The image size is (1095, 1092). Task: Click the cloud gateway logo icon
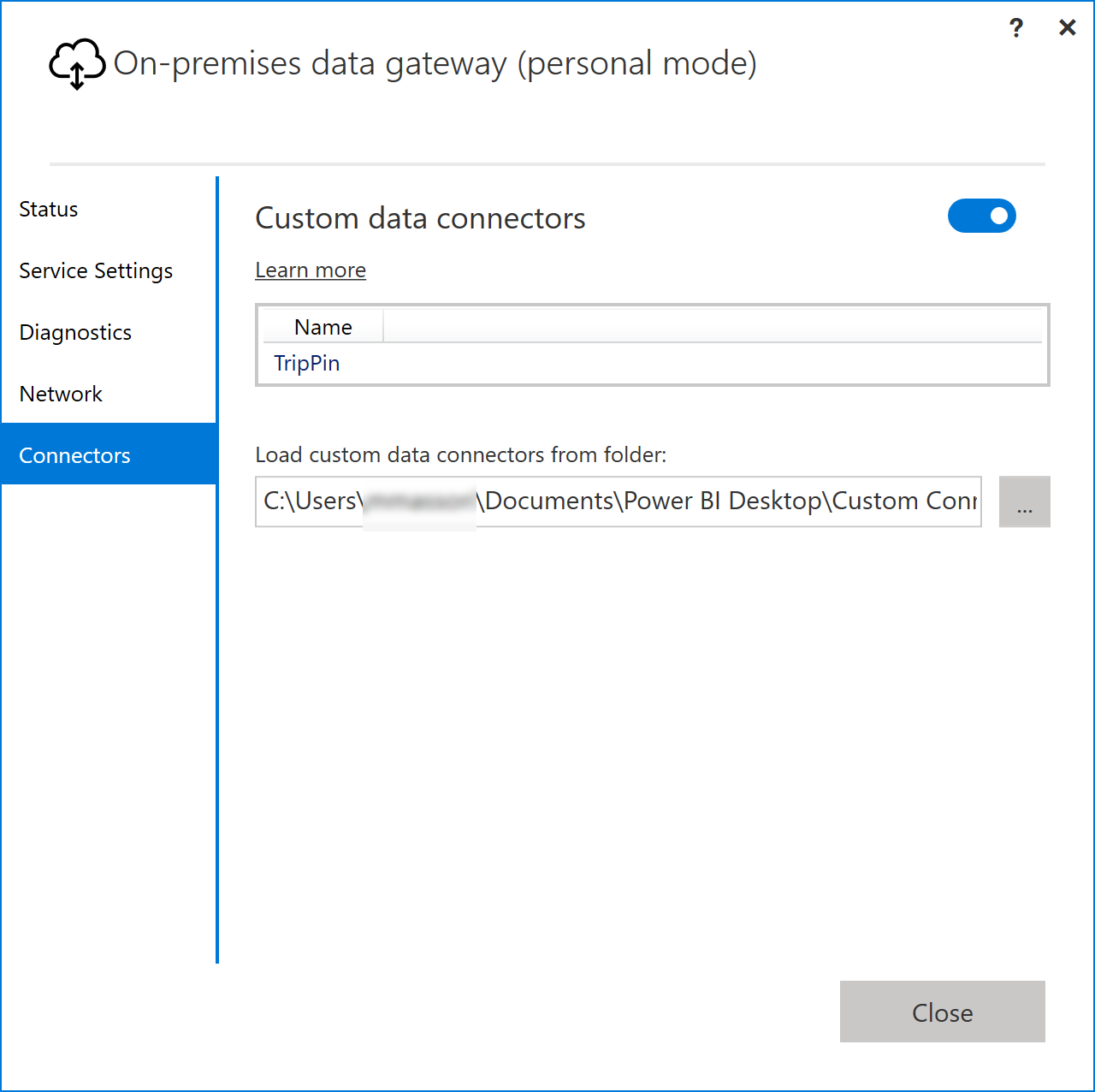click(75, 63)
